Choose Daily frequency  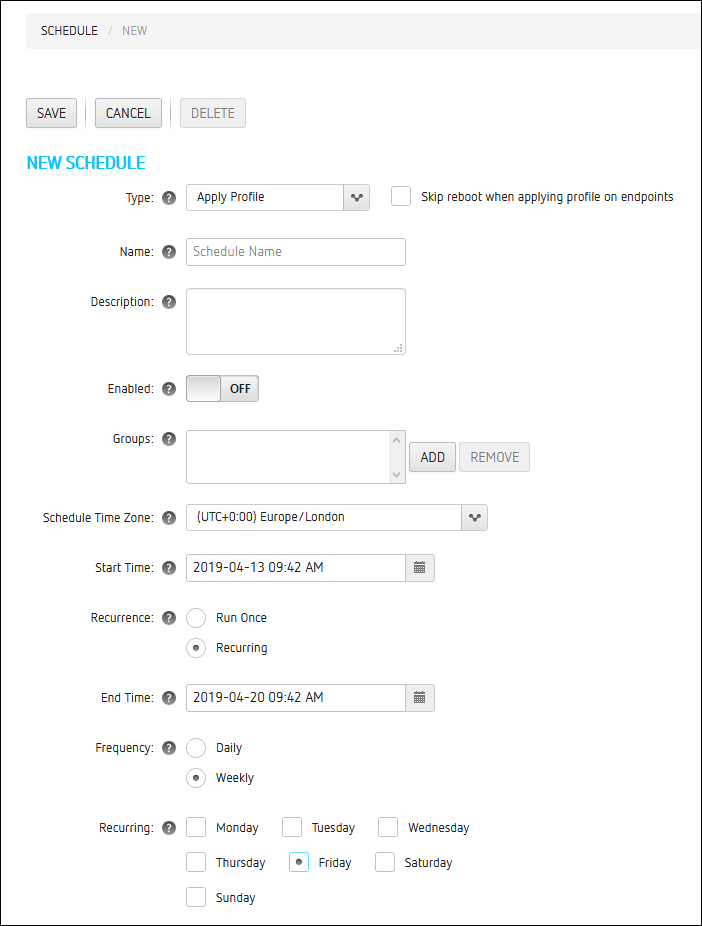tap(196, 748)
